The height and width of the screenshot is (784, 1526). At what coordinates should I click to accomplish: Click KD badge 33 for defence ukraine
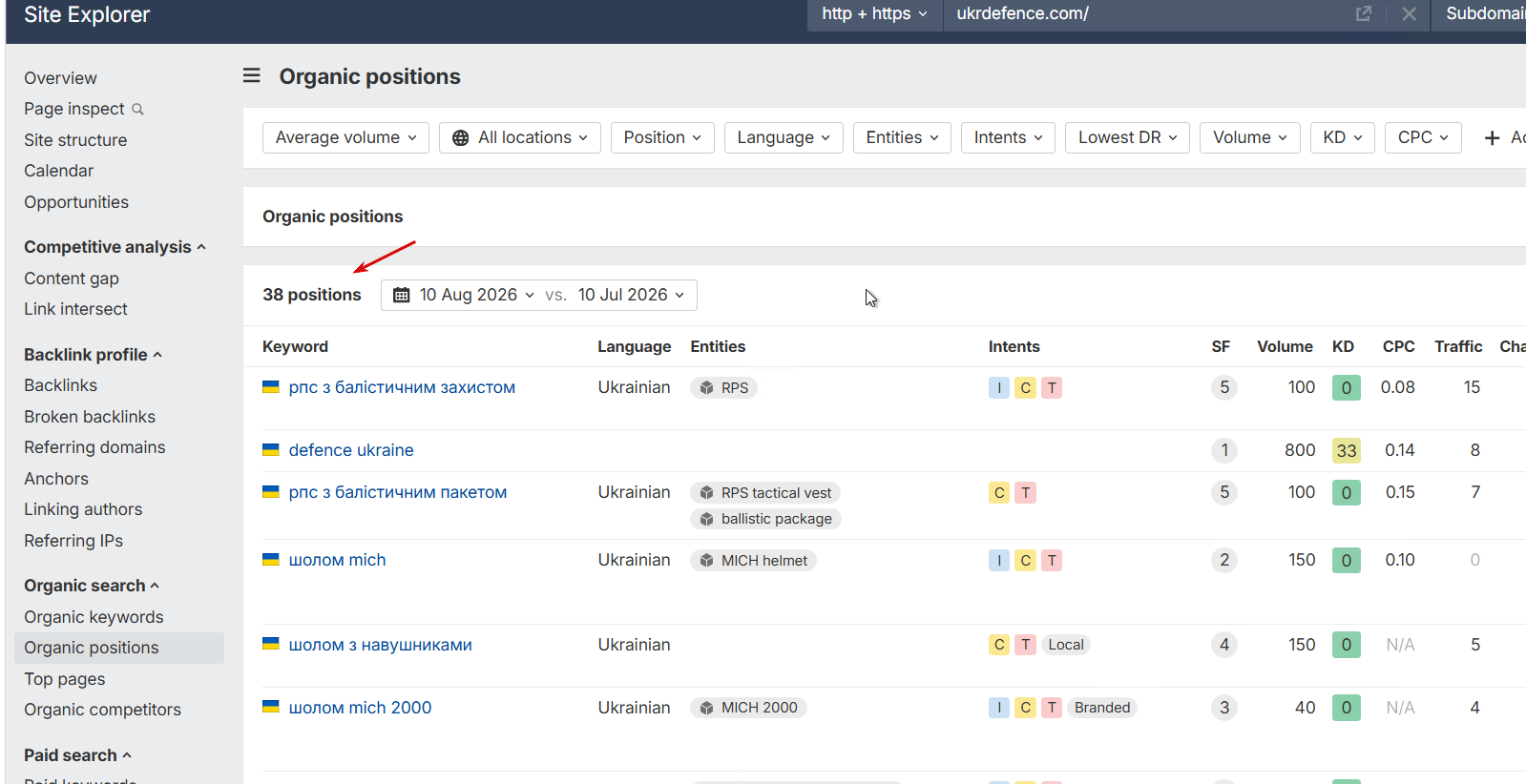point(1347,450)
